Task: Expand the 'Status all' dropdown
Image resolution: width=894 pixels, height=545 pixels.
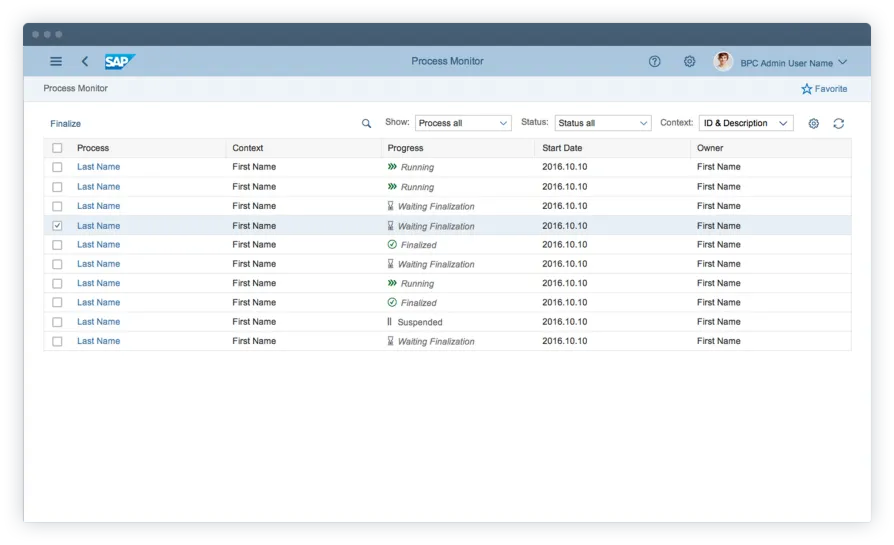Action: 603,124
